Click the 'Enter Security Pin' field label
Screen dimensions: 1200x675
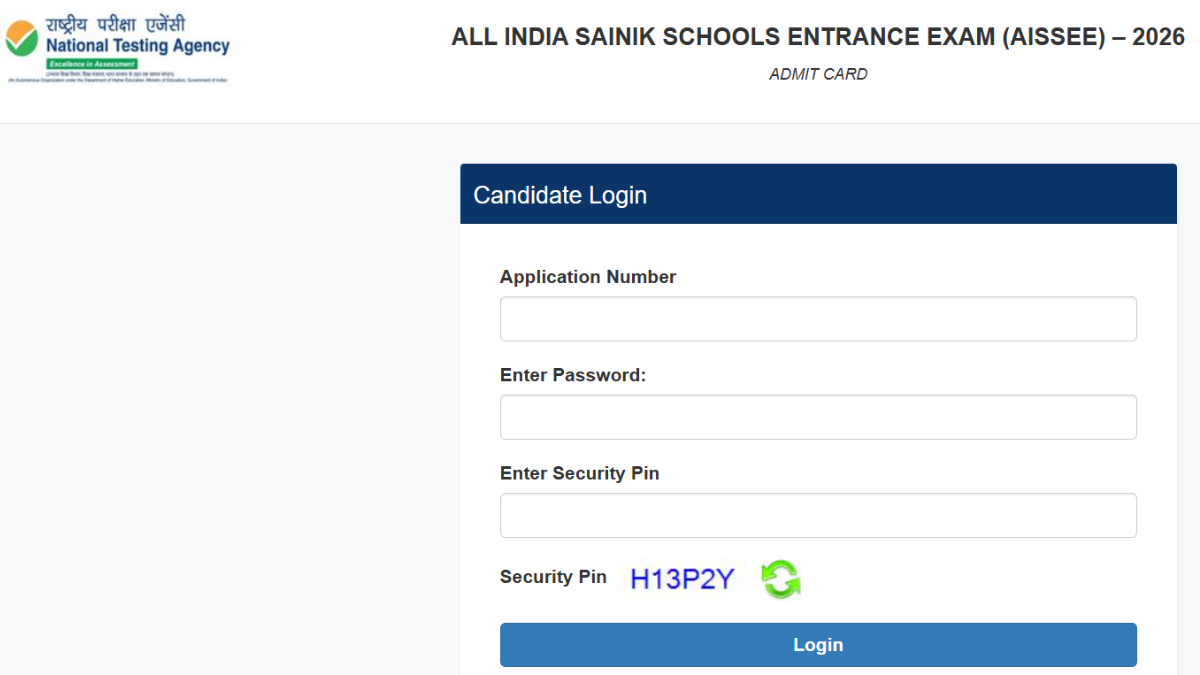(x=579, y=473)
